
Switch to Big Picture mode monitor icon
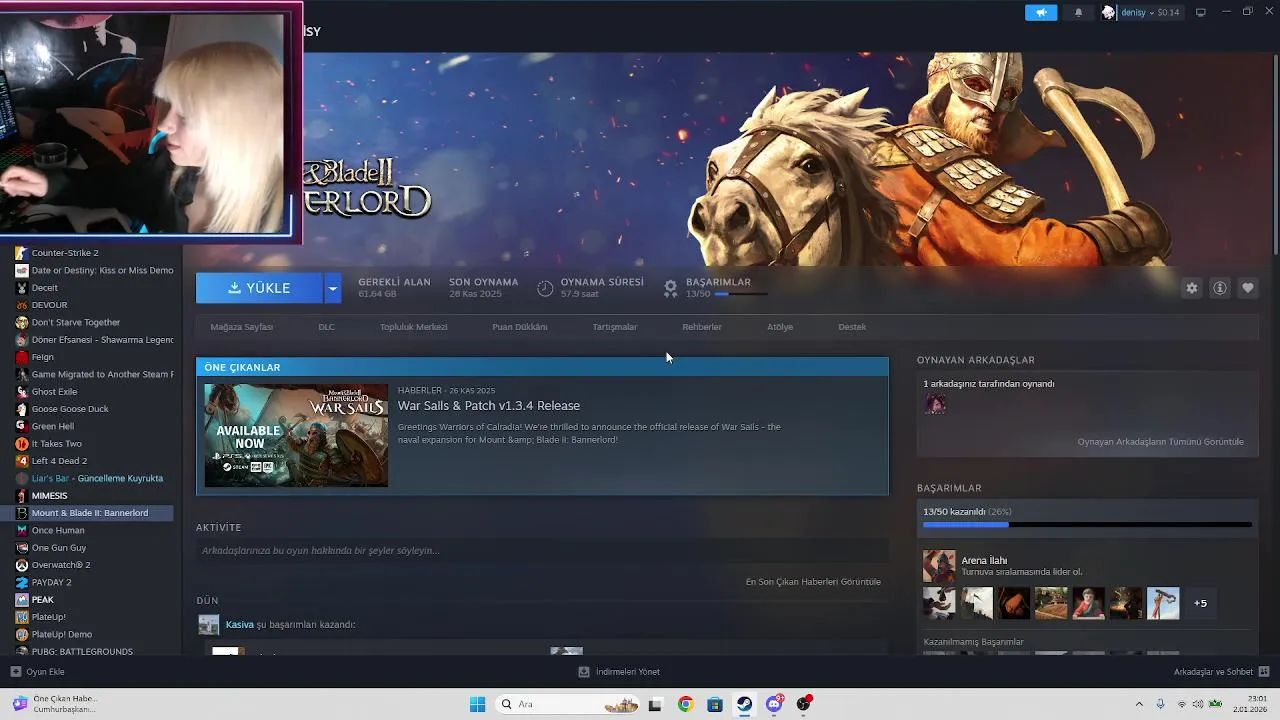[1201, 12]
